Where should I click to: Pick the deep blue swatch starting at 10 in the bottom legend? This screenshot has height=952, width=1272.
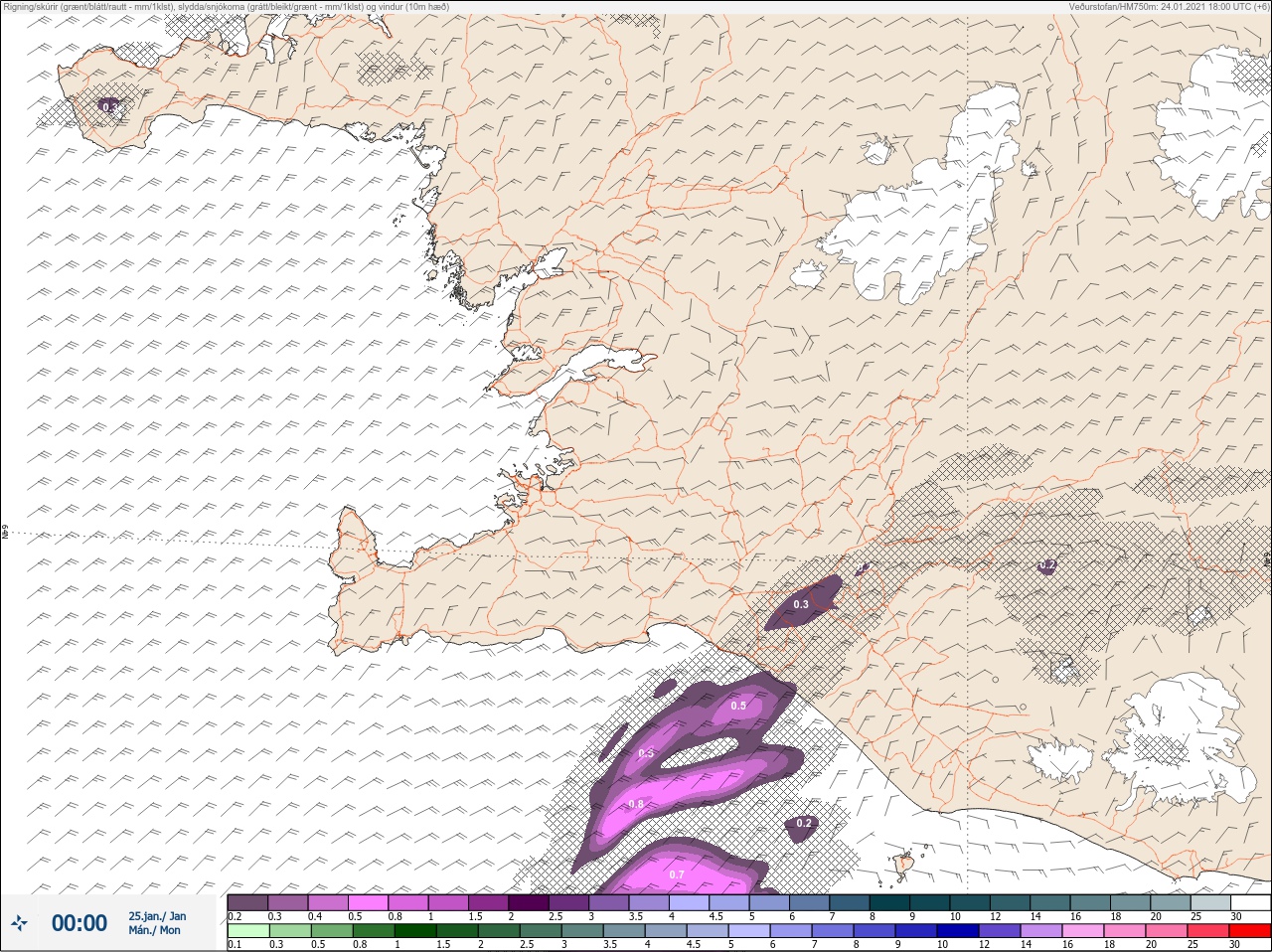pyautogui.click(x=958, y=931)
